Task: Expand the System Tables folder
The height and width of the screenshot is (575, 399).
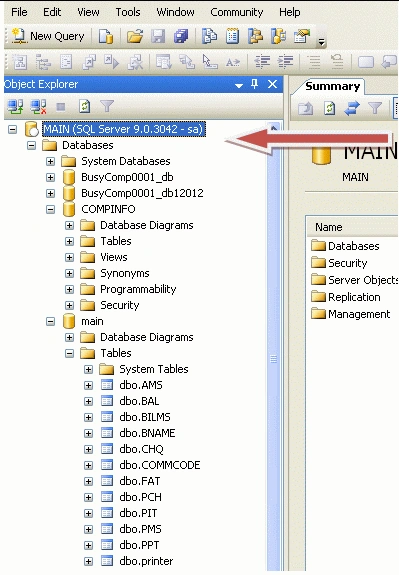Action: point(88,369)
